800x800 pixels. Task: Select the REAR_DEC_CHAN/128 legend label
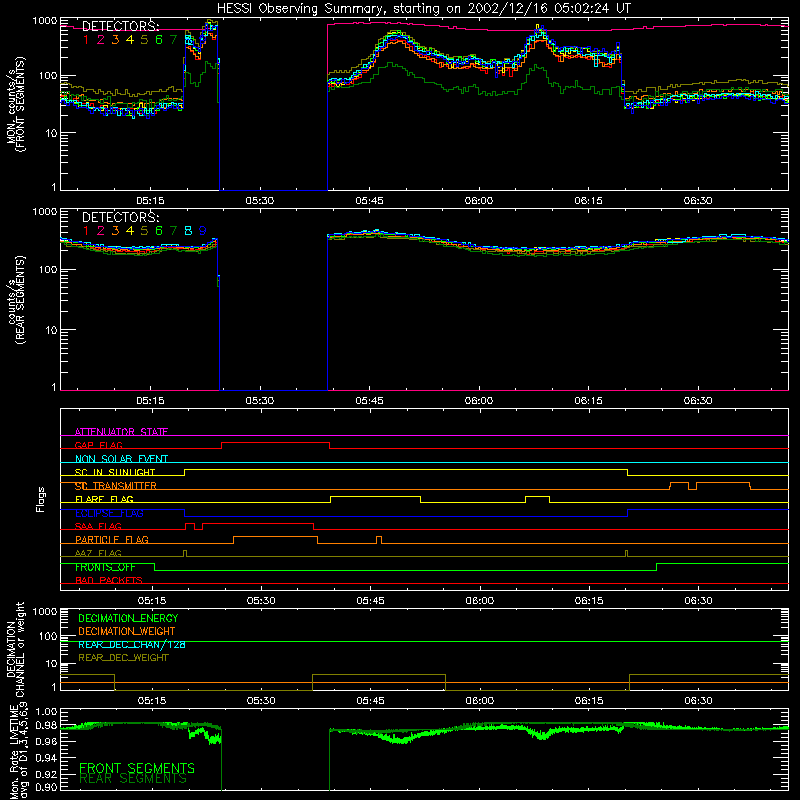click(x=132, y=644)
